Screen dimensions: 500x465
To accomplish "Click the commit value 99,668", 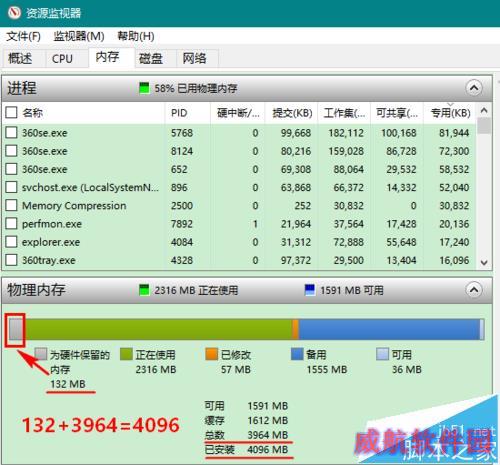I will point(296,133).
